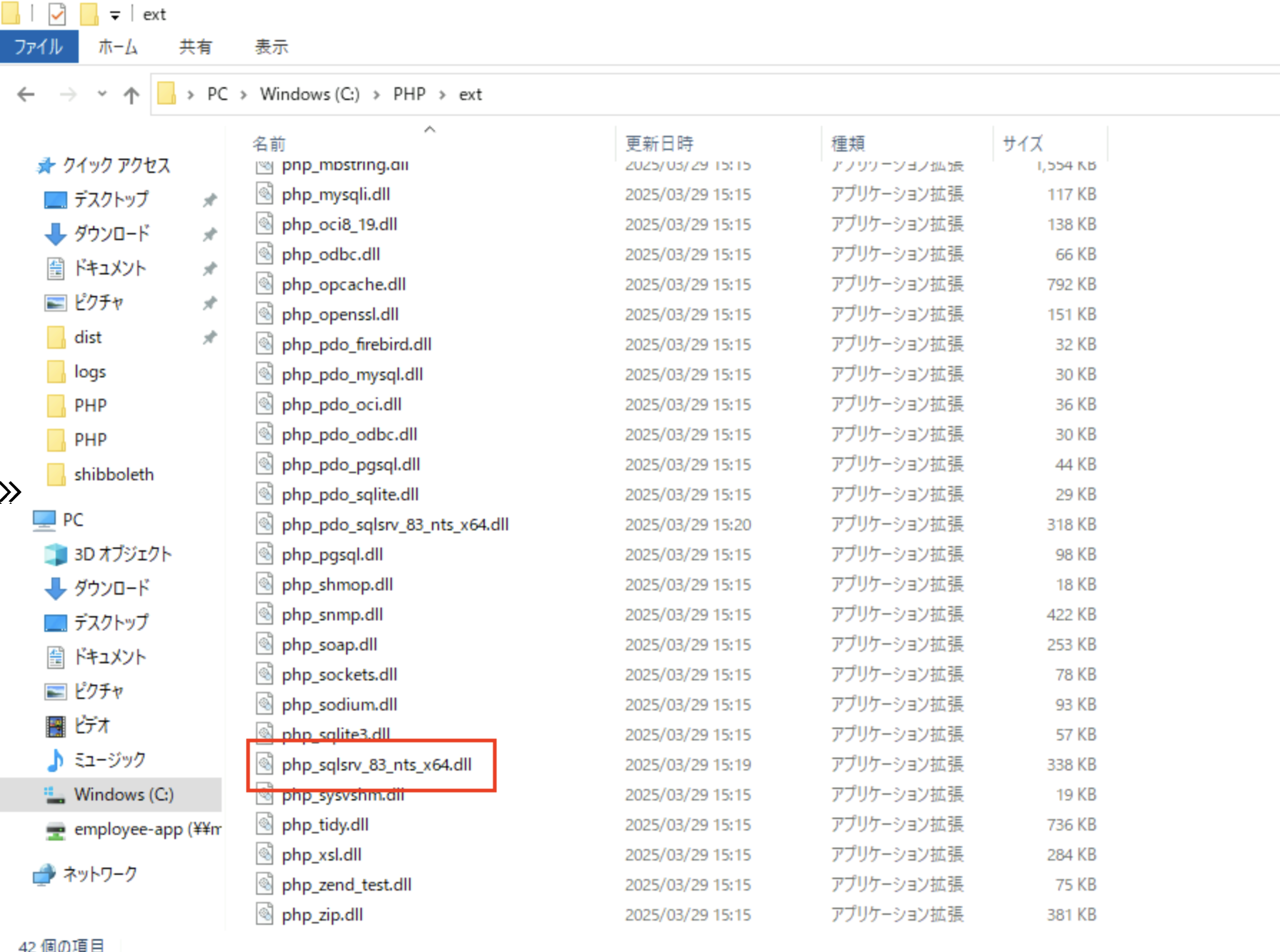Click the properties checkmark icon in title bar
Screen dimensions: 1280x952
(57, 14)
